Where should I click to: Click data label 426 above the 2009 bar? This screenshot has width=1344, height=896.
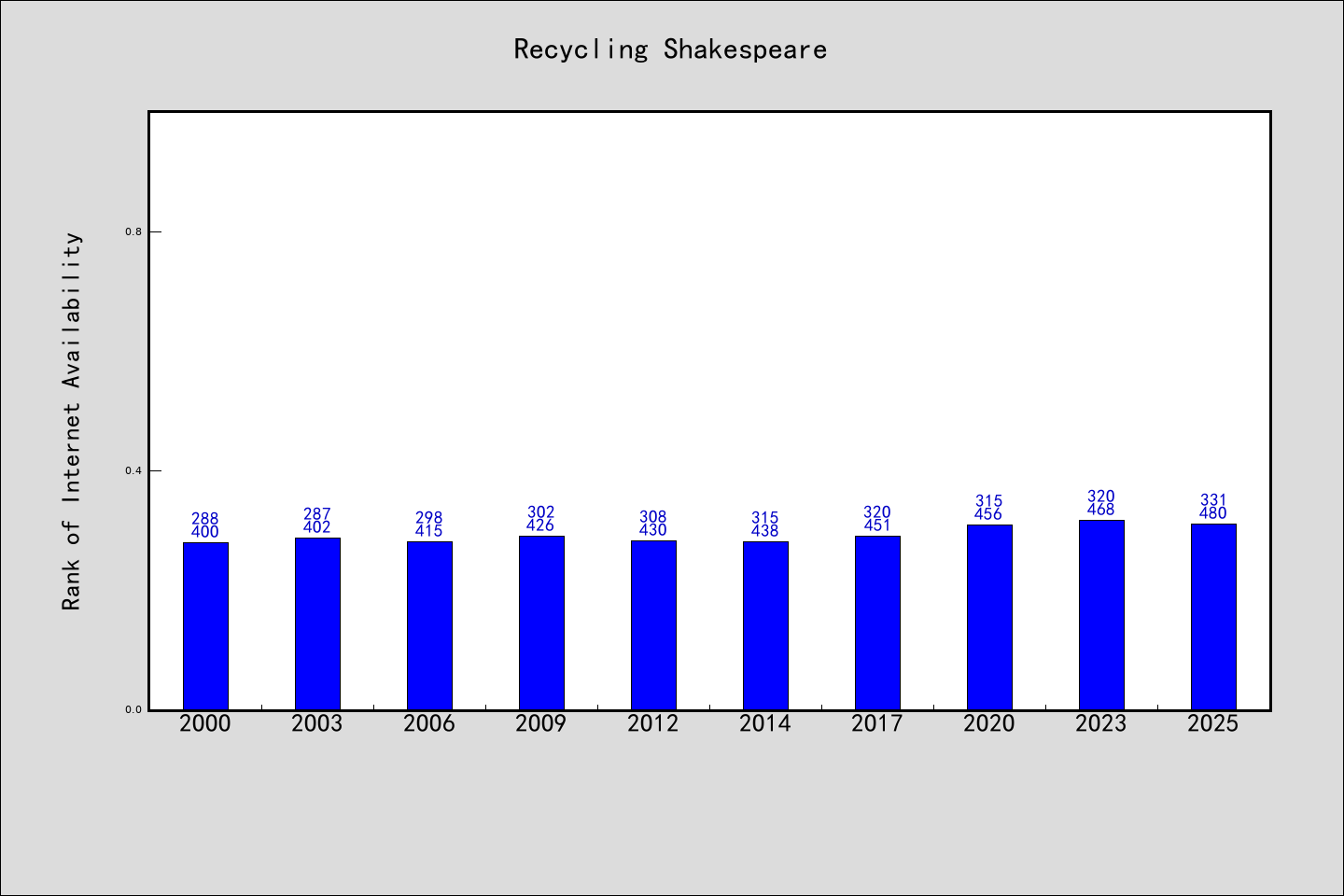(x=541, y=525)
